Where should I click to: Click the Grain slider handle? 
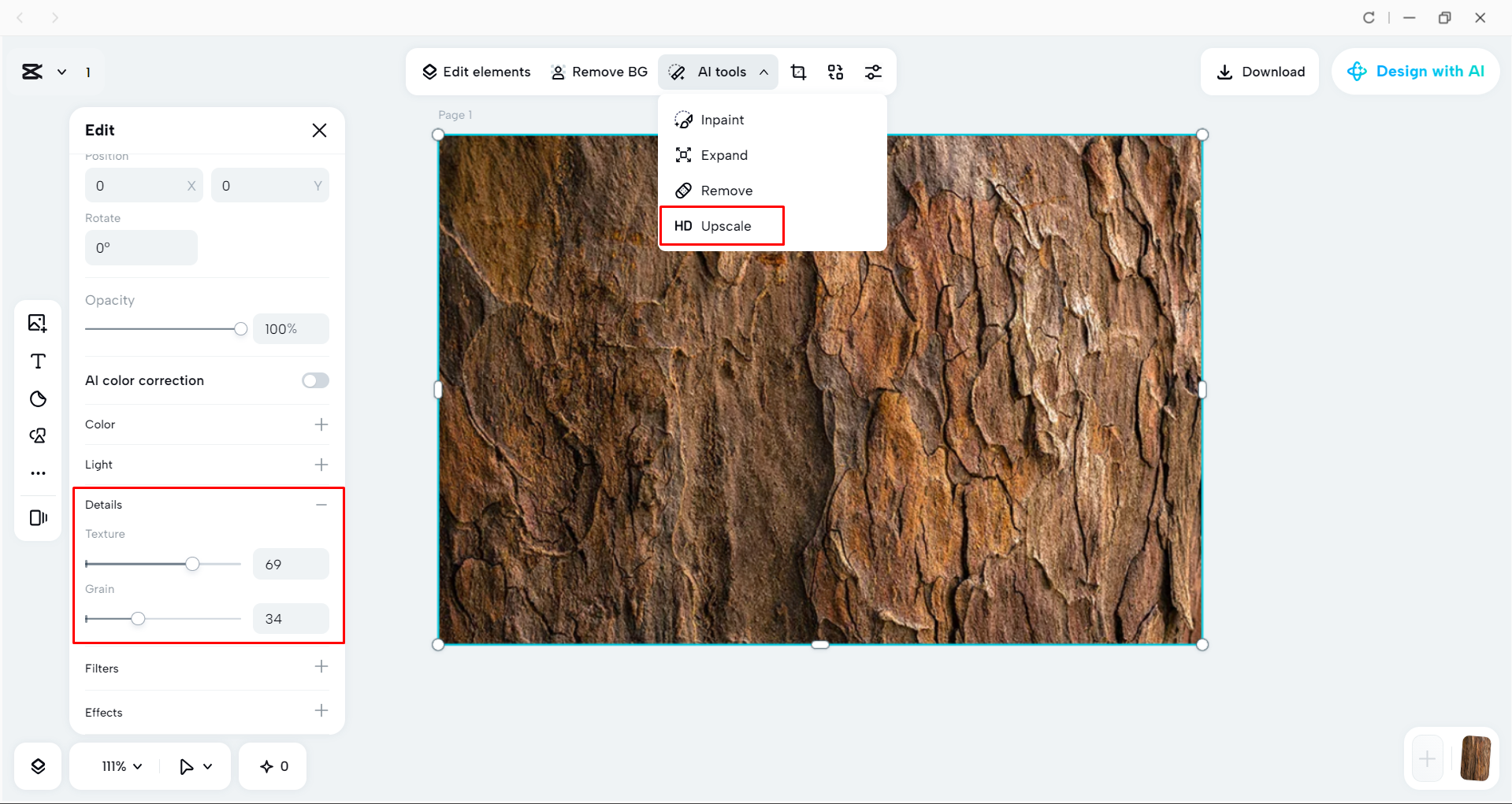coord(138,619)
